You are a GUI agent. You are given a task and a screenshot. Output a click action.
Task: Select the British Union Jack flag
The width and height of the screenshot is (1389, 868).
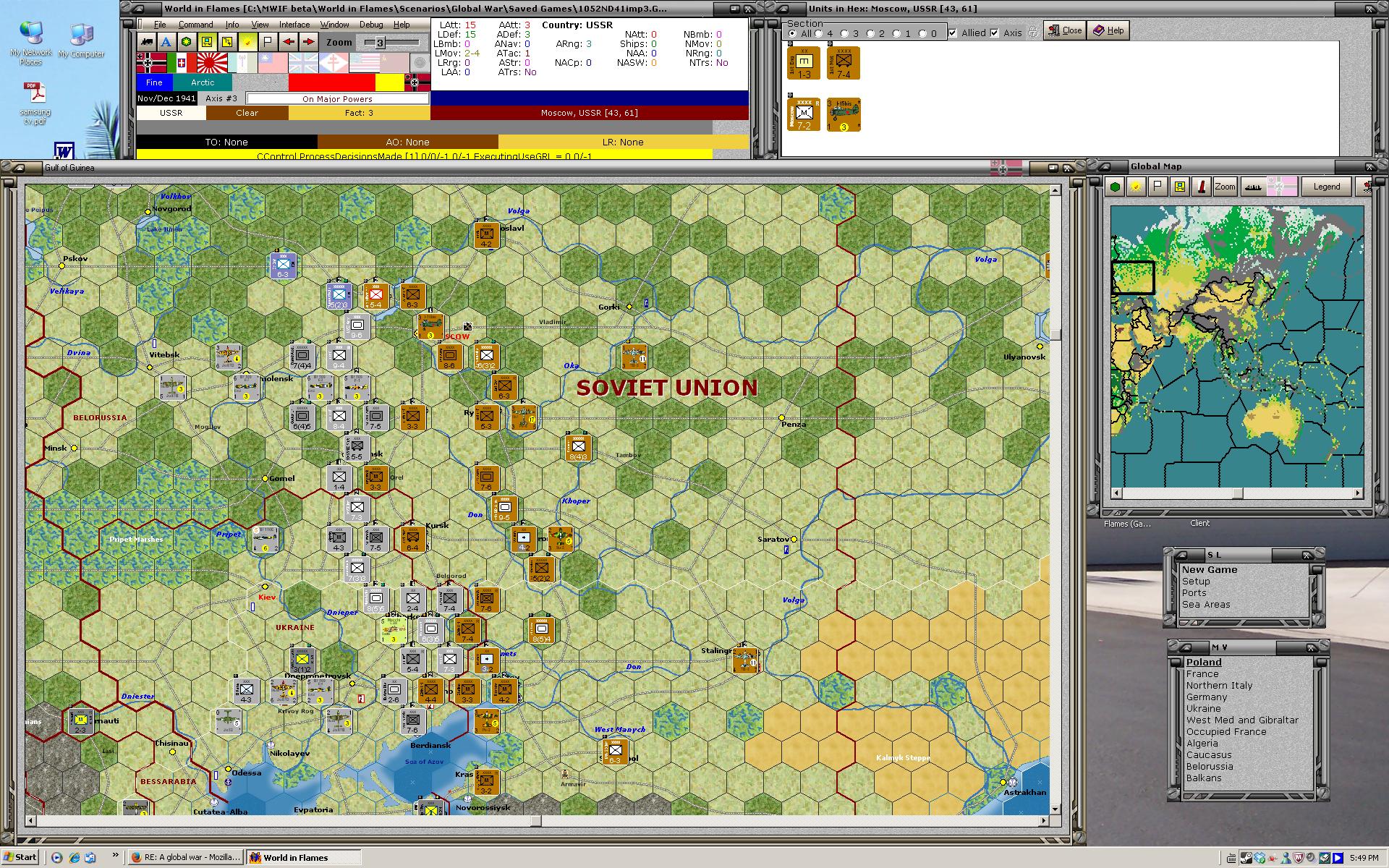point(303,63)
